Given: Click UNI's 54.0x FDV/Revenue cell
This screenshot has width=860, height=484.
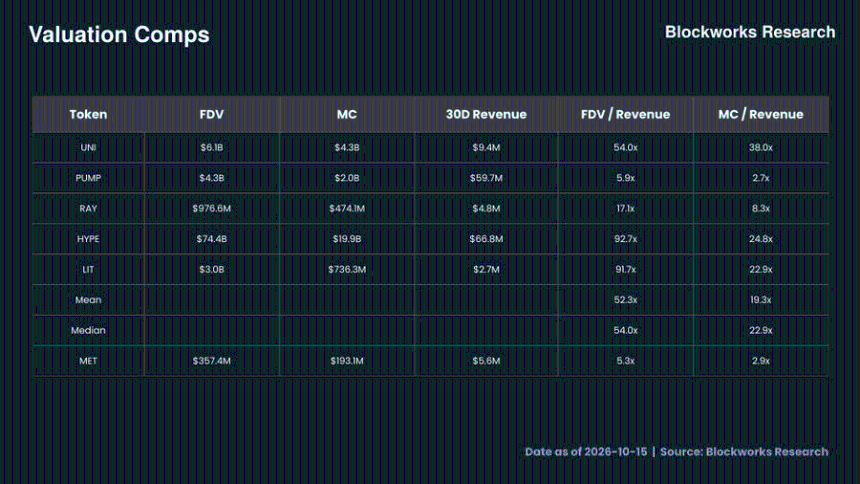Looking at the screenshot, I should coord(625,148).
